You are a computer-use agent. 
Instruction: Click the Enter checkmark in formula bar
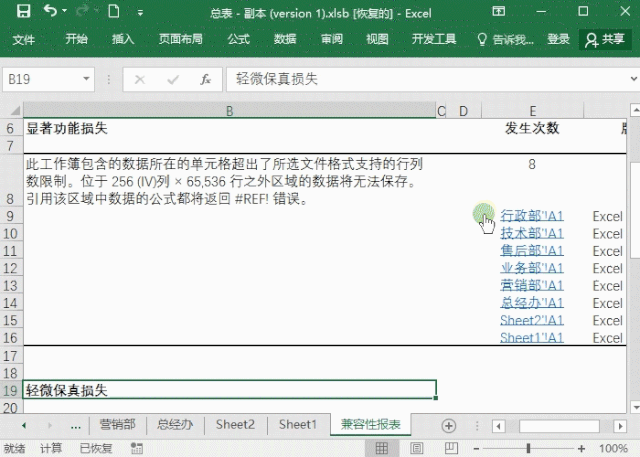(x=173, y=79)
